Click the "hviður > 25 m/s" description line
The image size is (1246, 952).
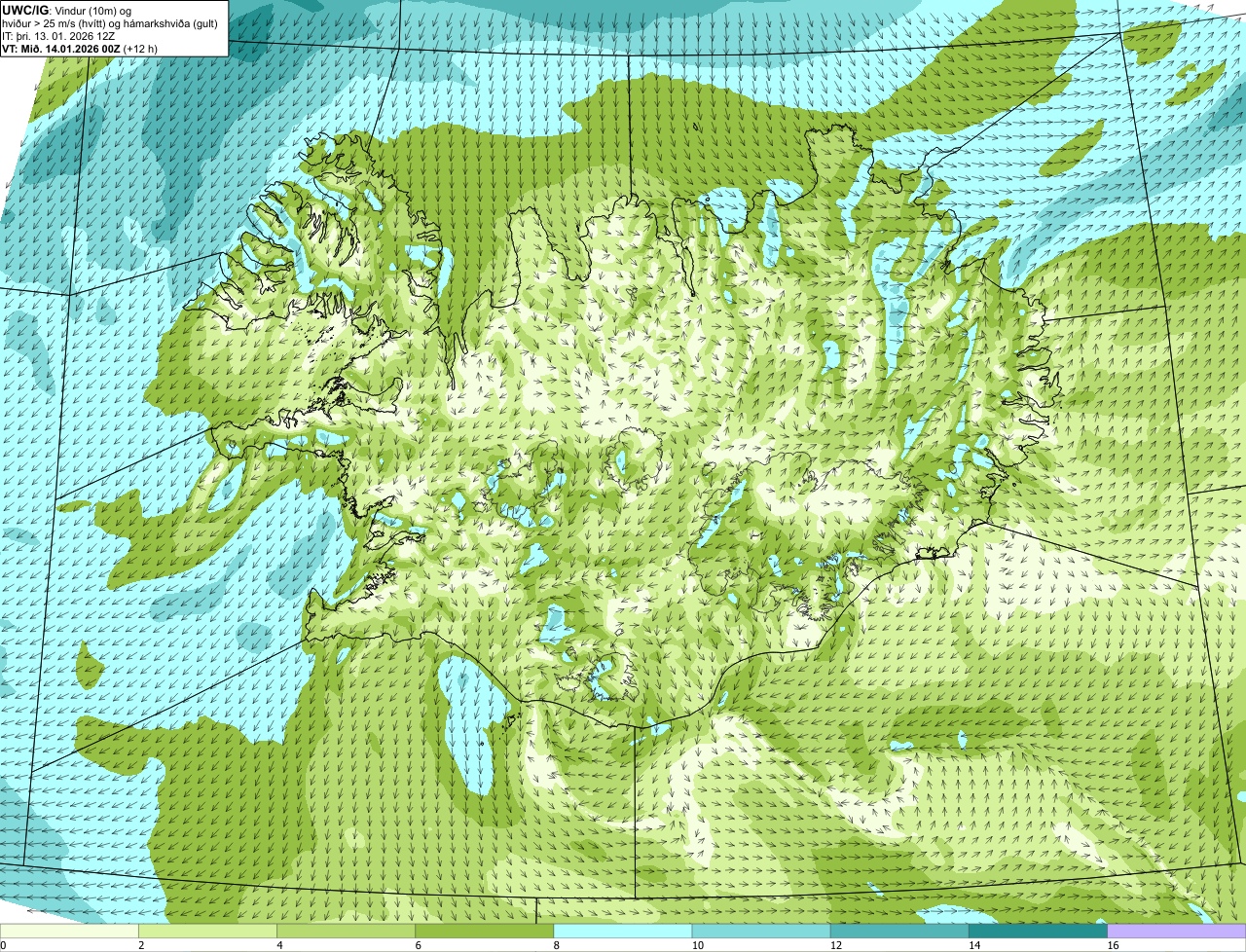(110, 23)
